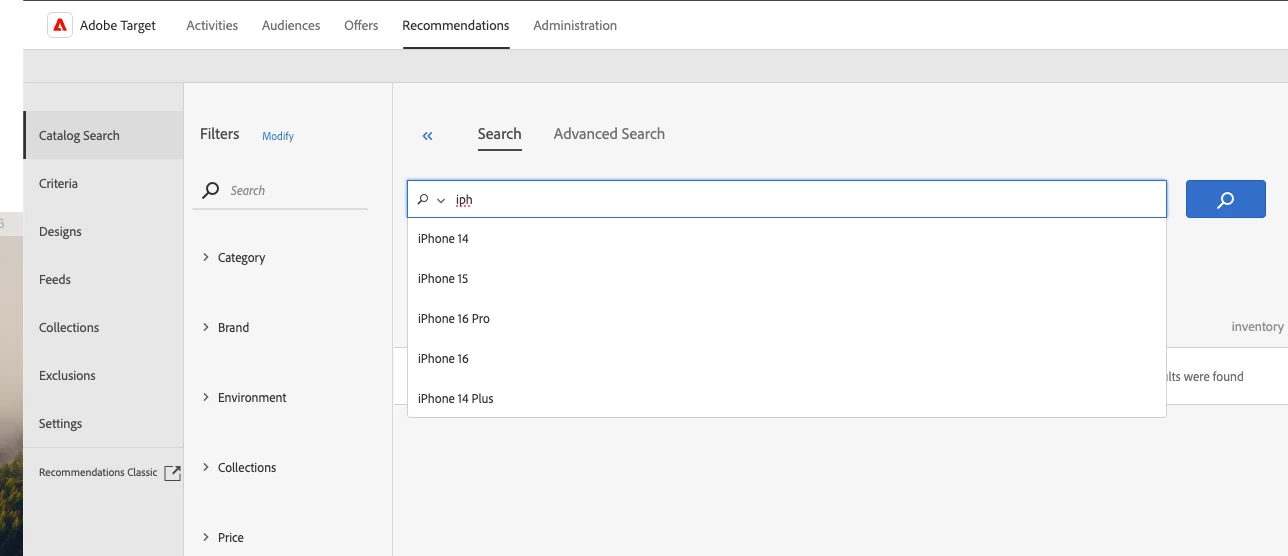Open the Activities menu
This screenshot has height=556, width=1288.
click(212, 26)
